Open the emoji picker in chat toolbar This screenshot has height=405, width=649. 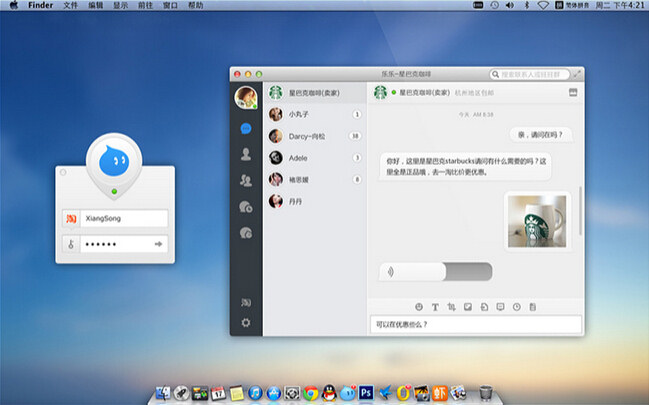click(419, 307)
